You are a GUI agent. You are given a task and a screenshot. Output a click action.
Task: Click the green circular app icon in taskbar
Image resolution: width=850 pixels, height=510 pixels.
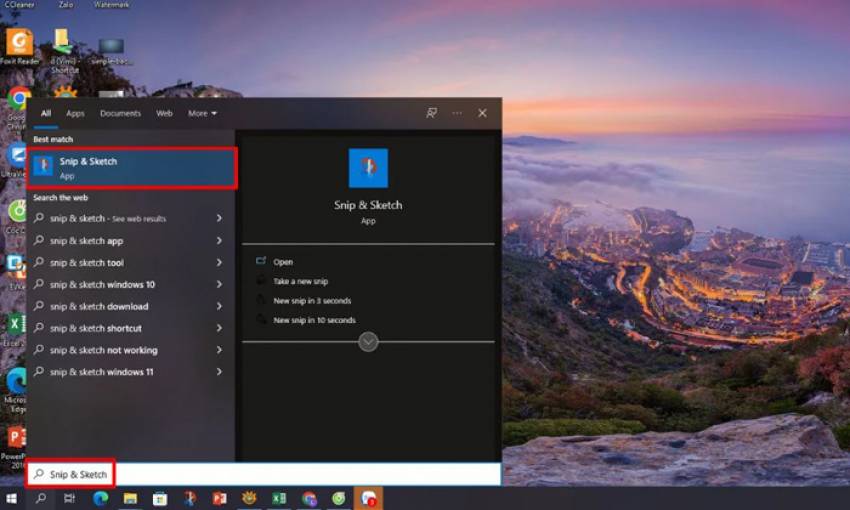tap(339, 498)
